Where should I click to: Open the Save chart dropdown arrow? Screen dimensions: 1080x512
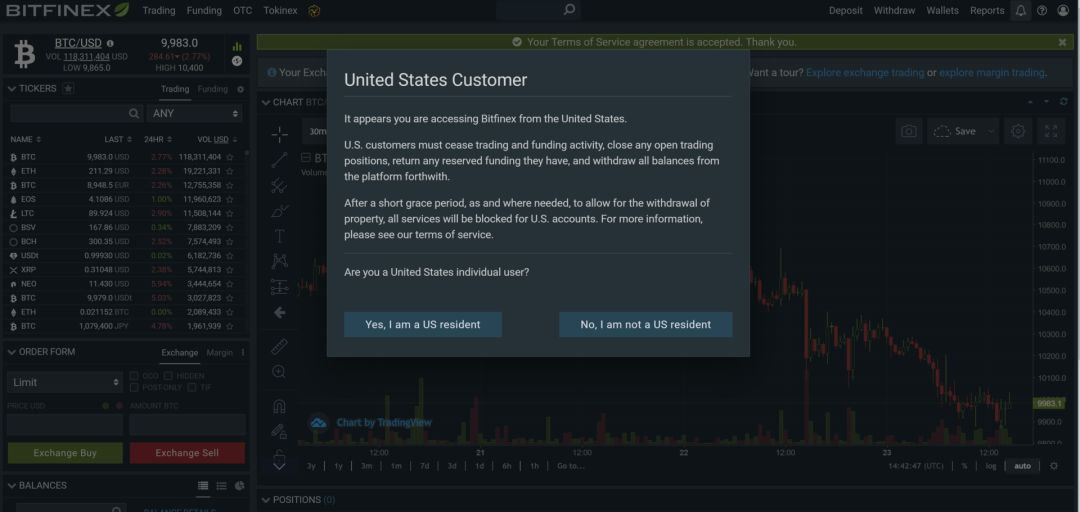990,131
